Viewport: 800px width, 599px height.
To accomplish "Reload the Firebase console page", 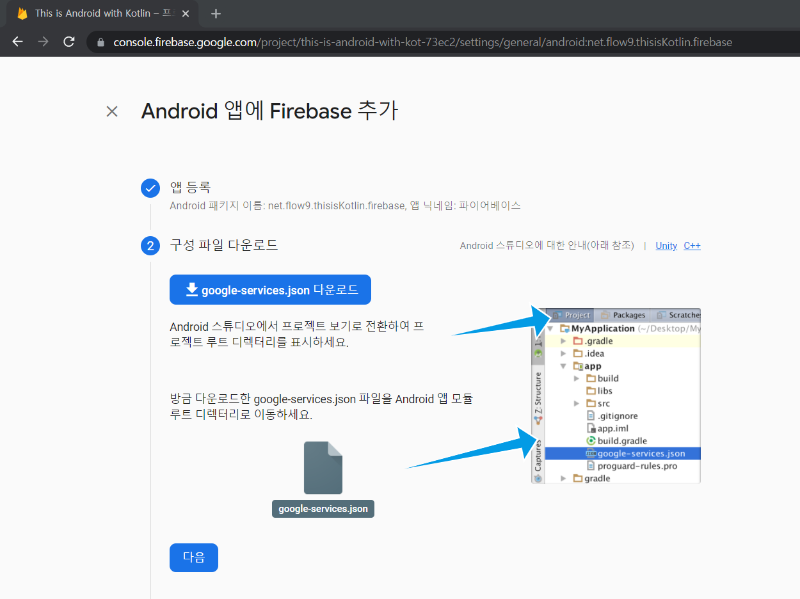I will pos(69,42).
